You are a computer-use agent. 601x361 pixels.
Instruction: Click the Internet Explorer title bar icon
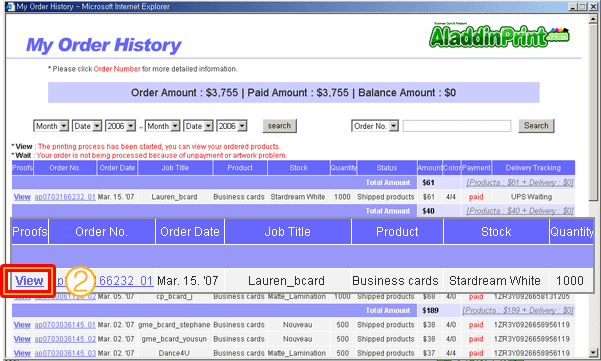[10, 7]
